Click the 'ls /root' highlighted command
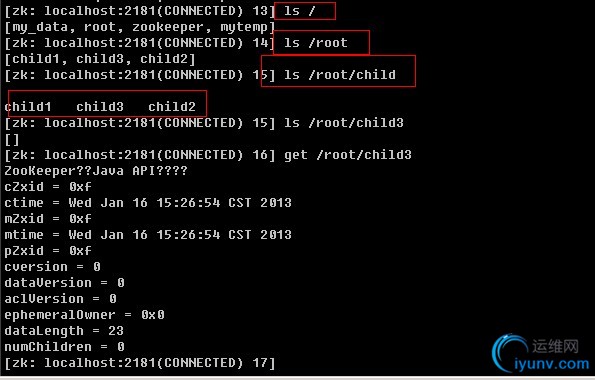Viewport: 595px width, 380px height. (x=316, y=43)
